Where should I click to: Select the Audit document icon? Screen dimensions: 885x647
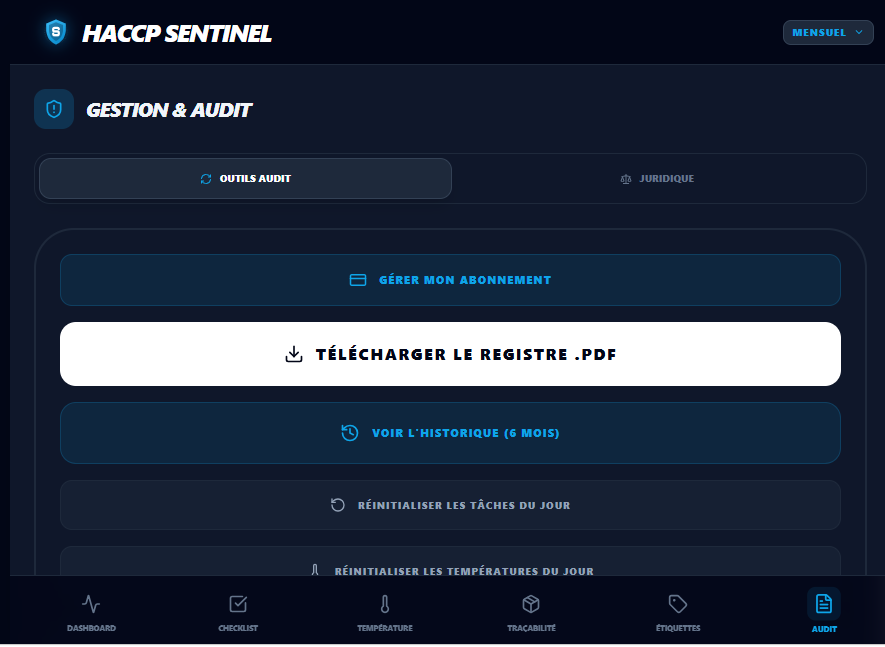pos(824,604)
